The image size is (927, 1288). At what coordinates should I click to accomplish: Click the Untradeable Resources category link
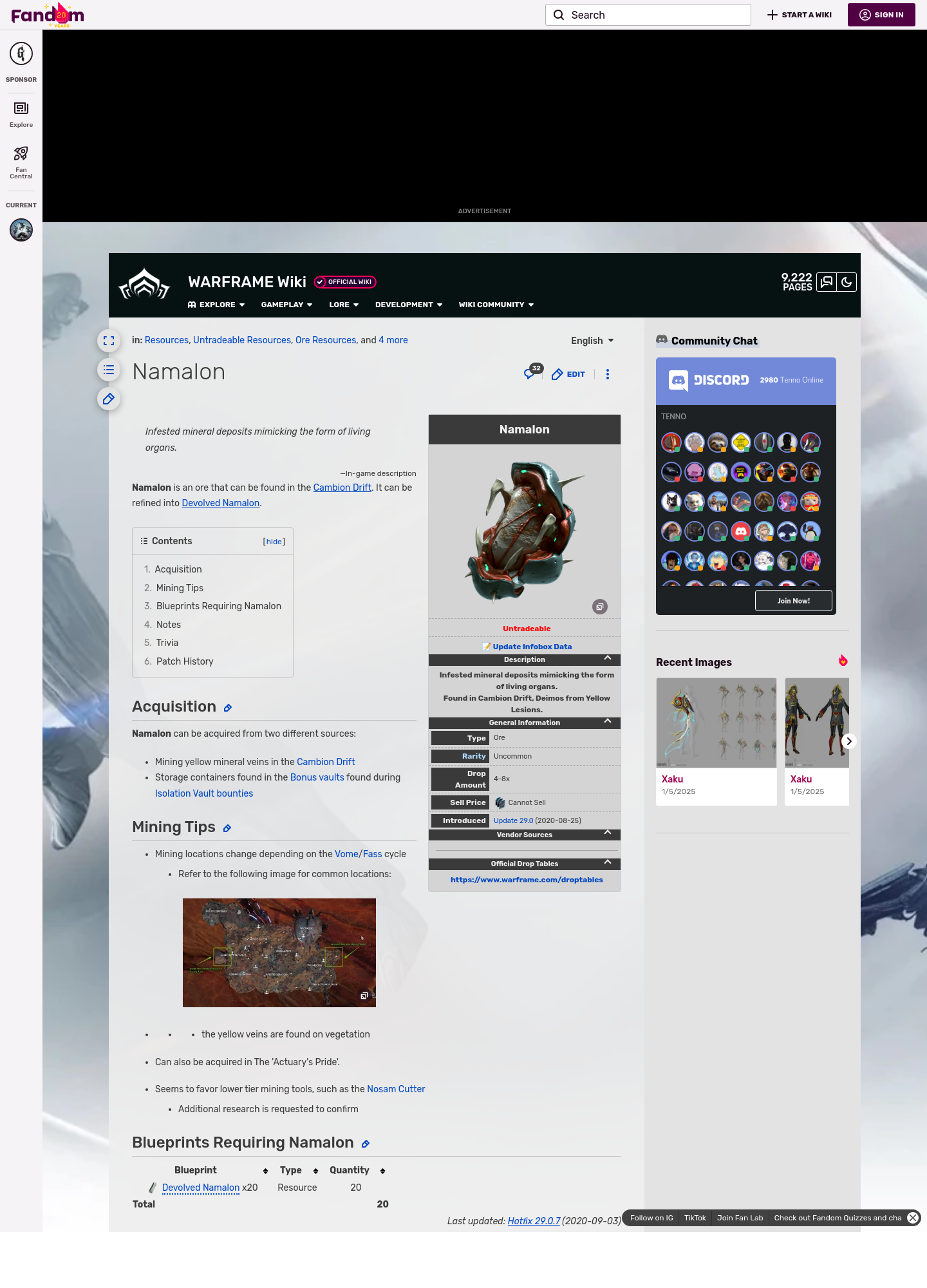[x=242, y=340]
